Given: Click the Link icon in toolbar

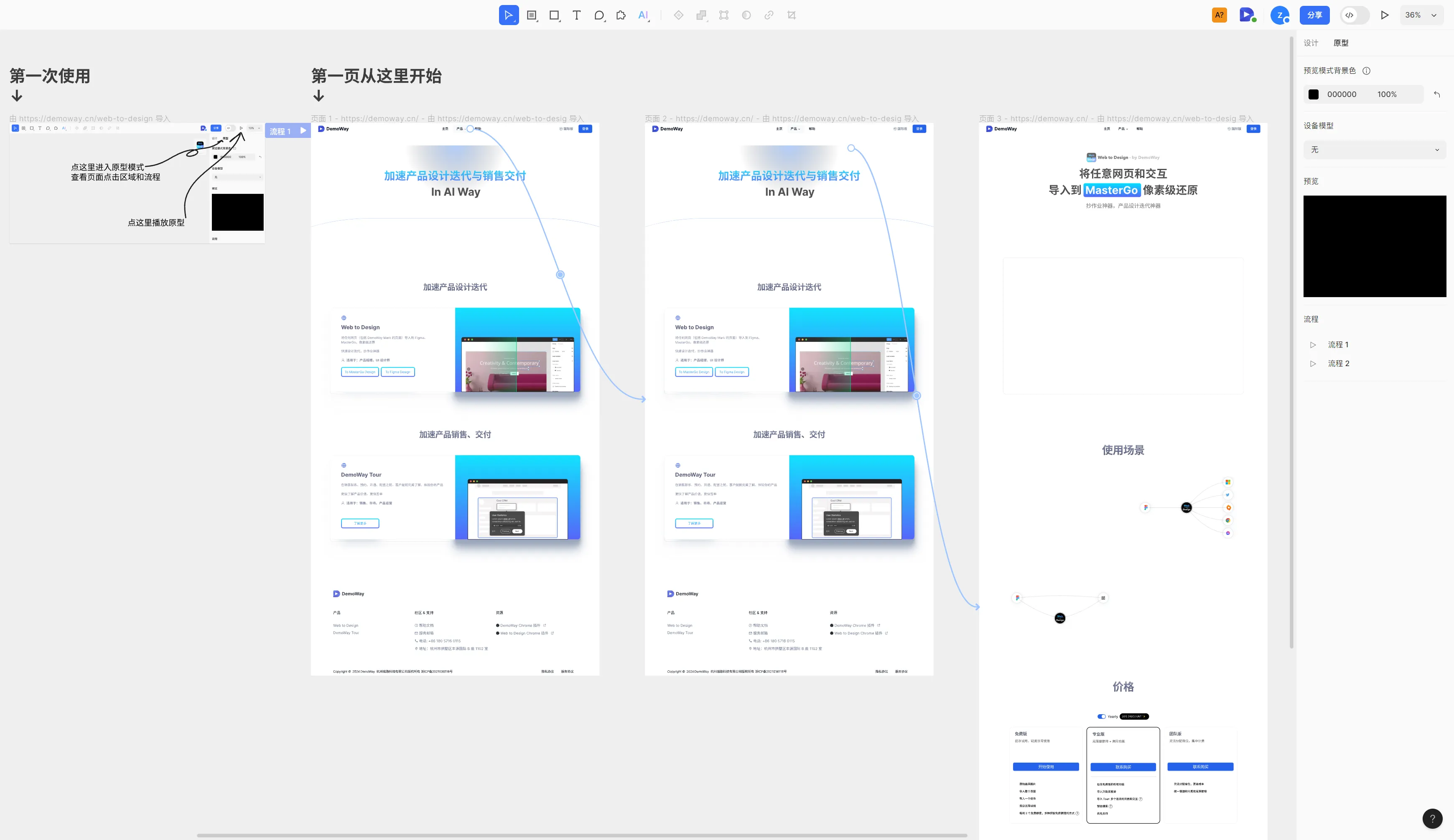Looking at the screenshot, I should (x=769, y=15).
